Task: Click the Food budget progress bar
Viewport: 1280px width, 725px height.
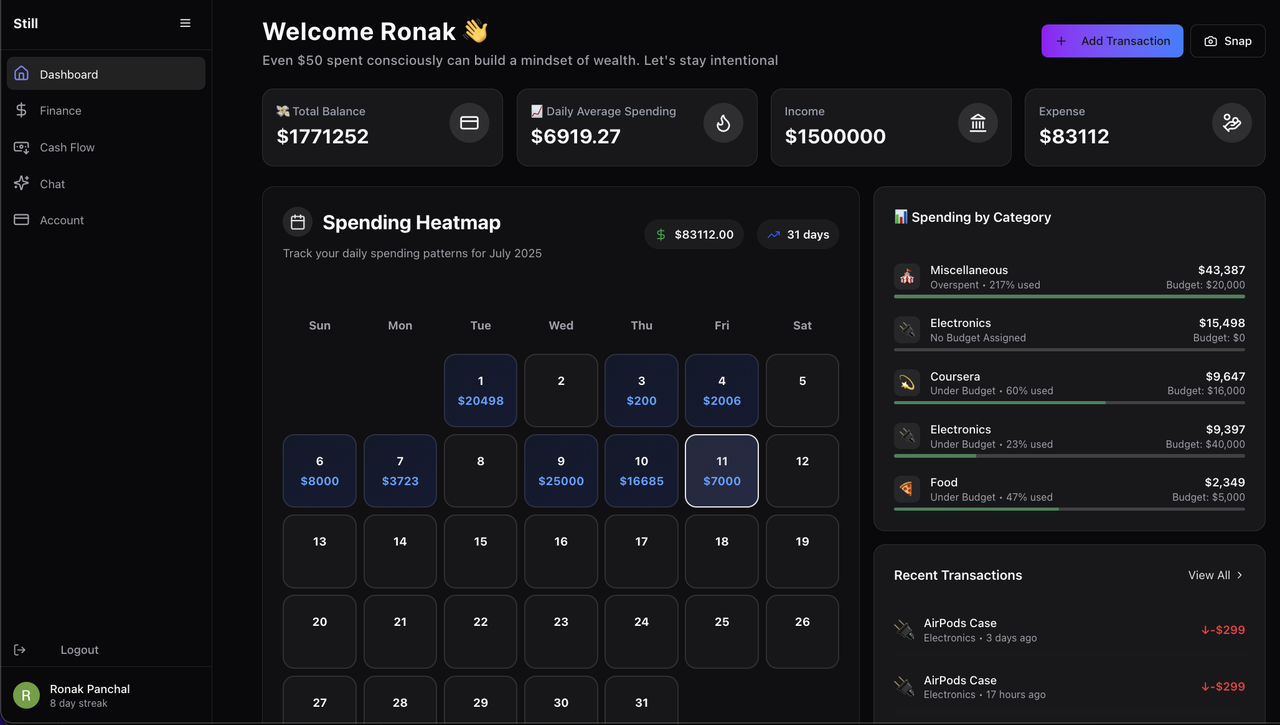Action: pos(1069,509)
